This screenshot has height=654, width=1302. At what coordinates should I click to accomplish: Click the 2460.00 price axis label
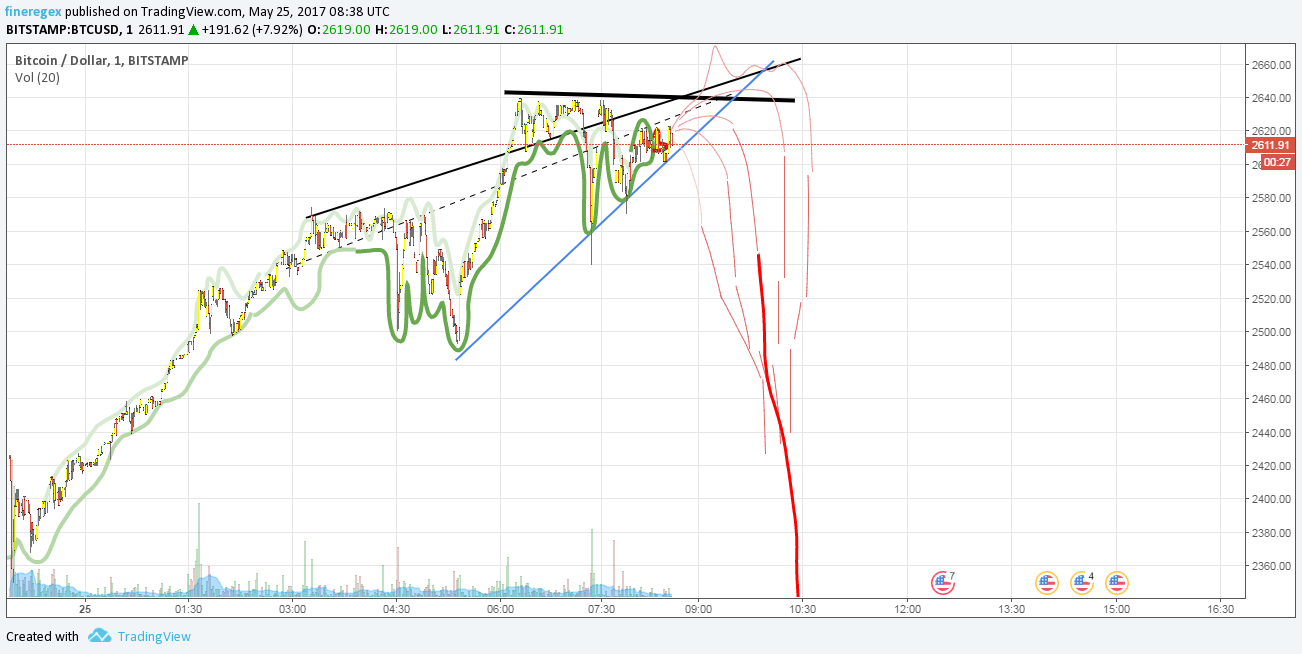[1270, 399]
